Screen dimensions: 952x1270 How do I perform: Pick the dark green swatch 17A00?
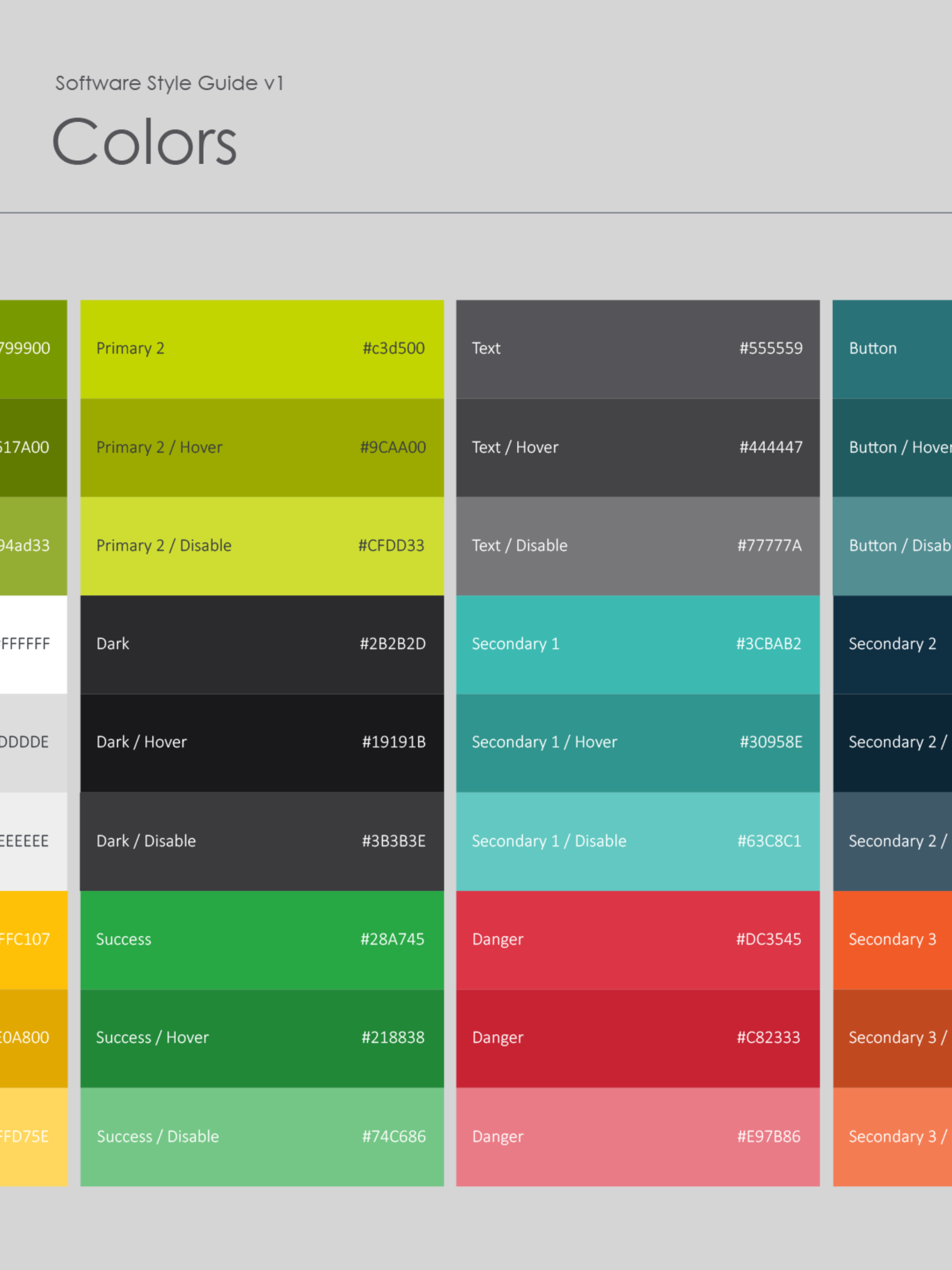(33, 448)
